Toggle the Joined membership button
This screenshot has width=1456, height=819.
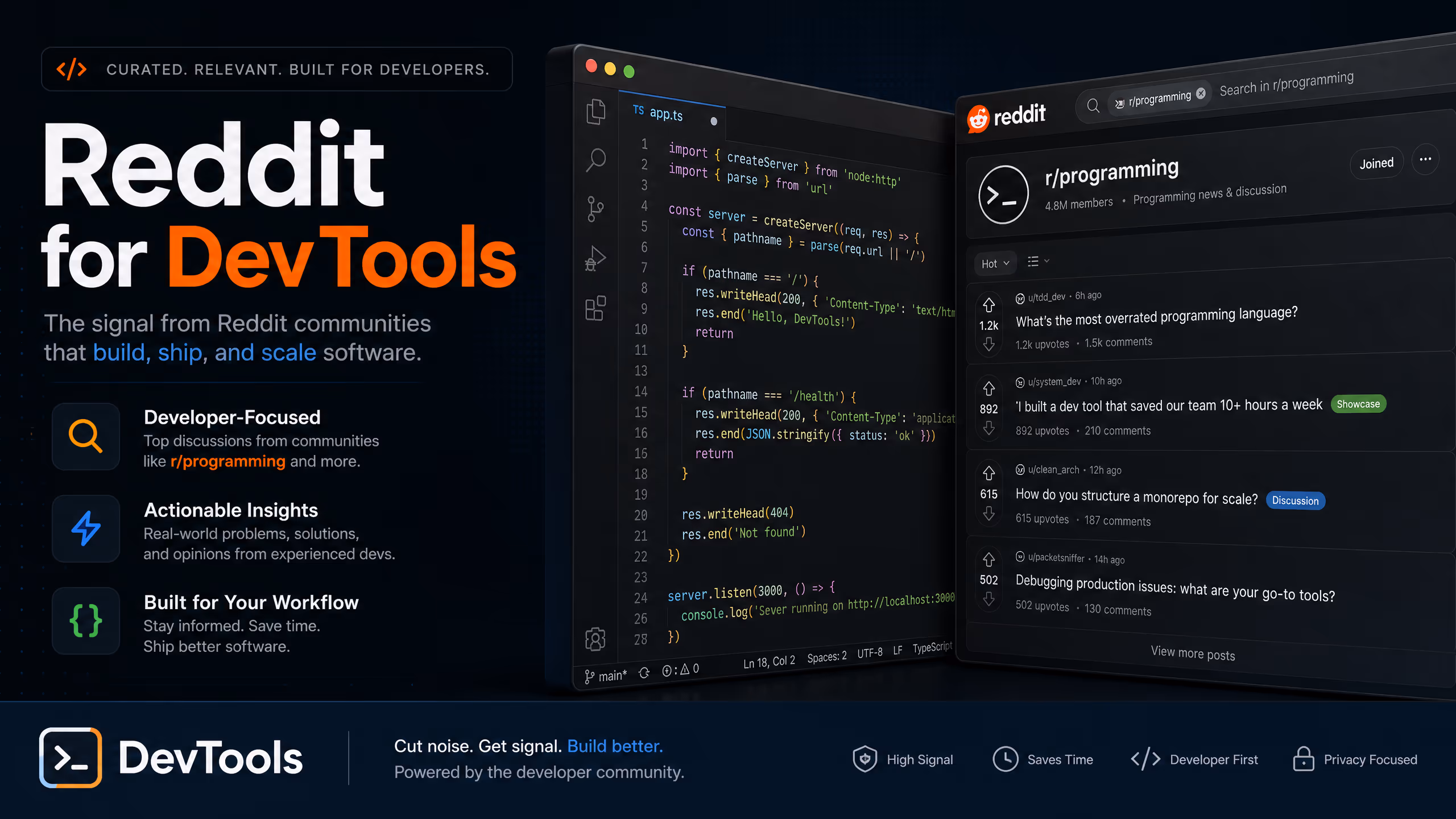click(x=1376, y=164)
